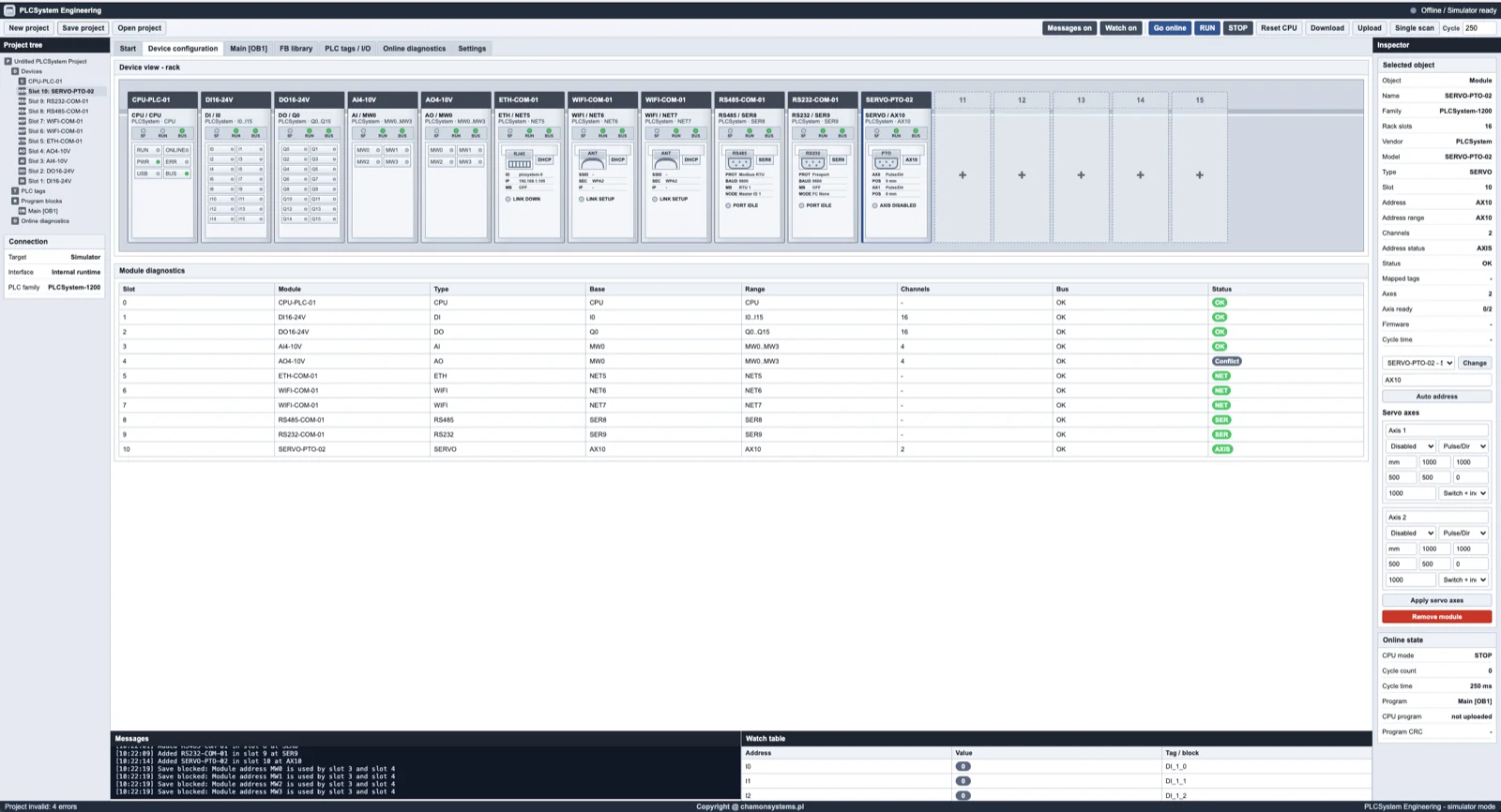Click Go online button

1170,28
